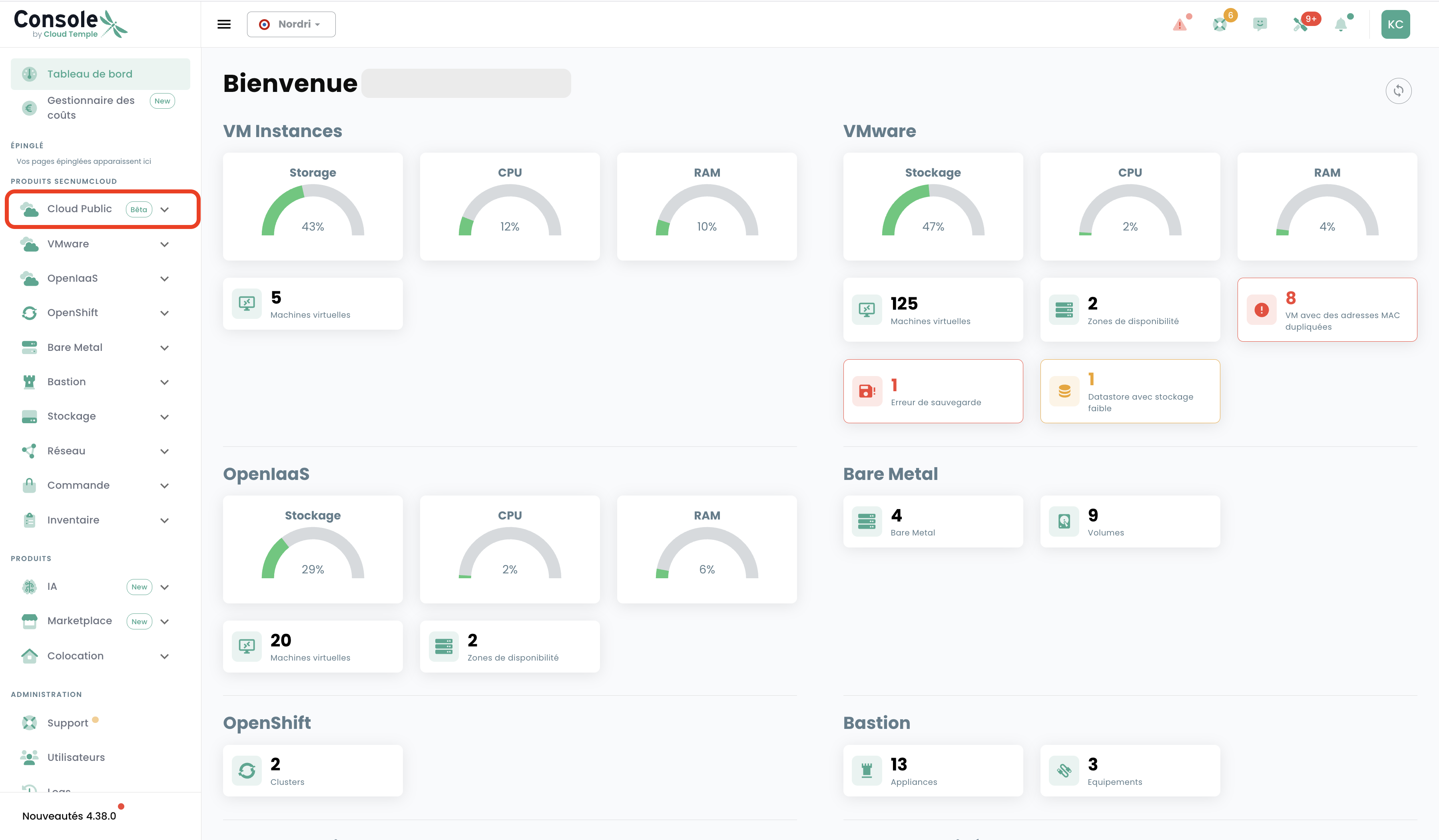Open Nouveautés 4.38.0 release notes

pos(69,816)
